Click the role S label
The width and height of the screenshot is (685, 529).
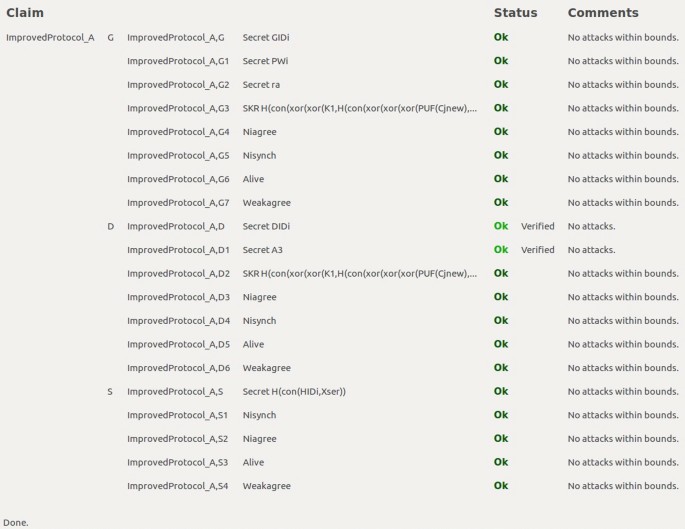click(x=110, y=391)
